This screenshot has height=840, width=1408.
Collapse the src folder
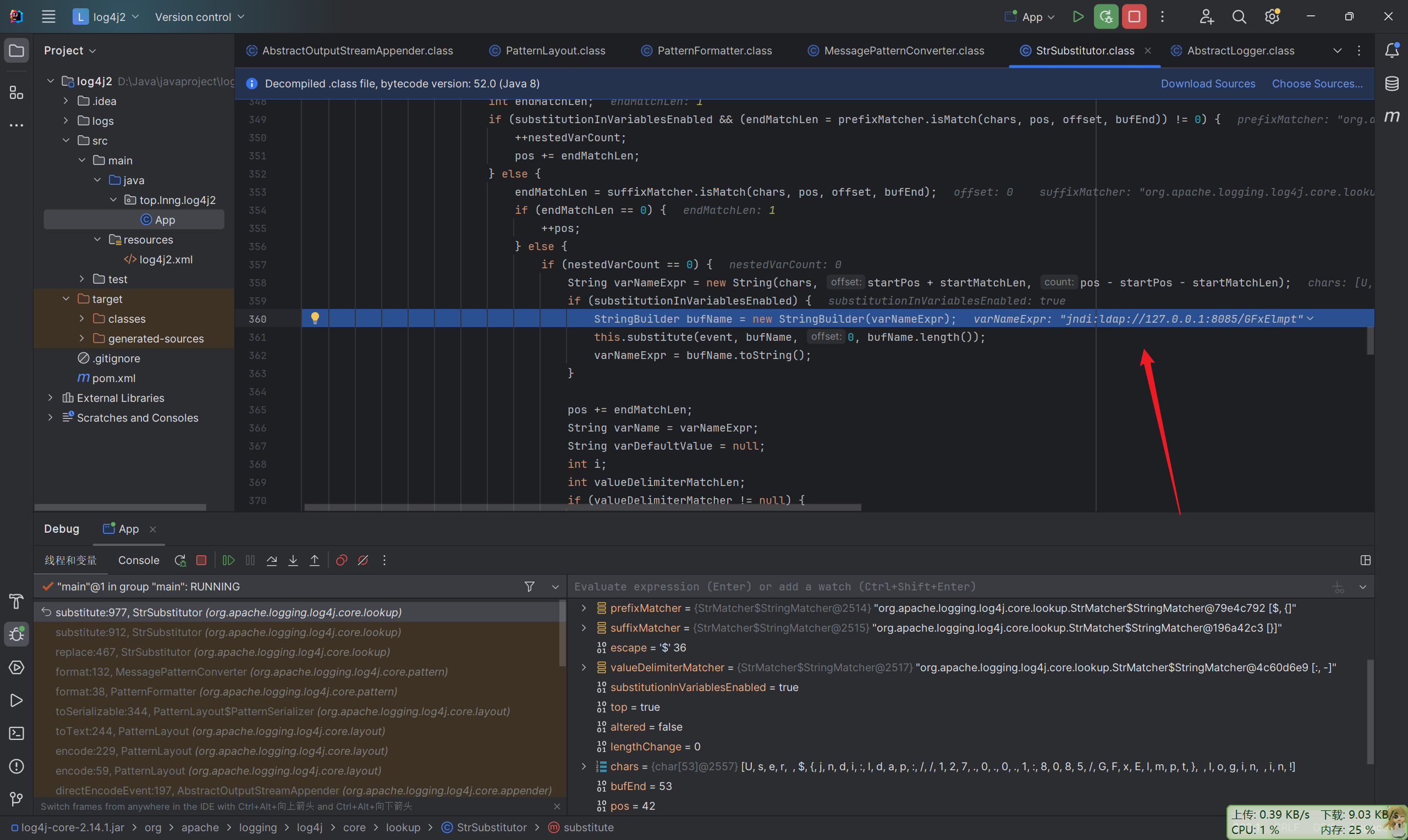[65, 140]
